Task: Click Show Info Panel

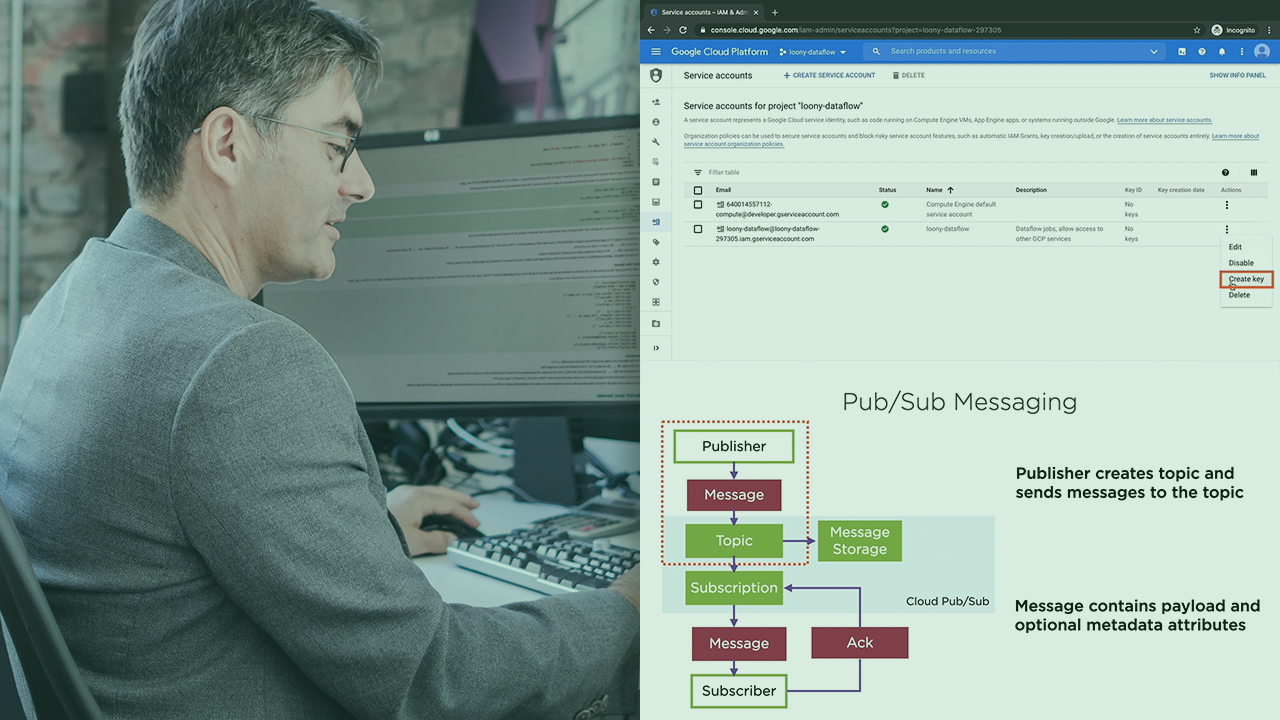Action: pos(1237,75)
